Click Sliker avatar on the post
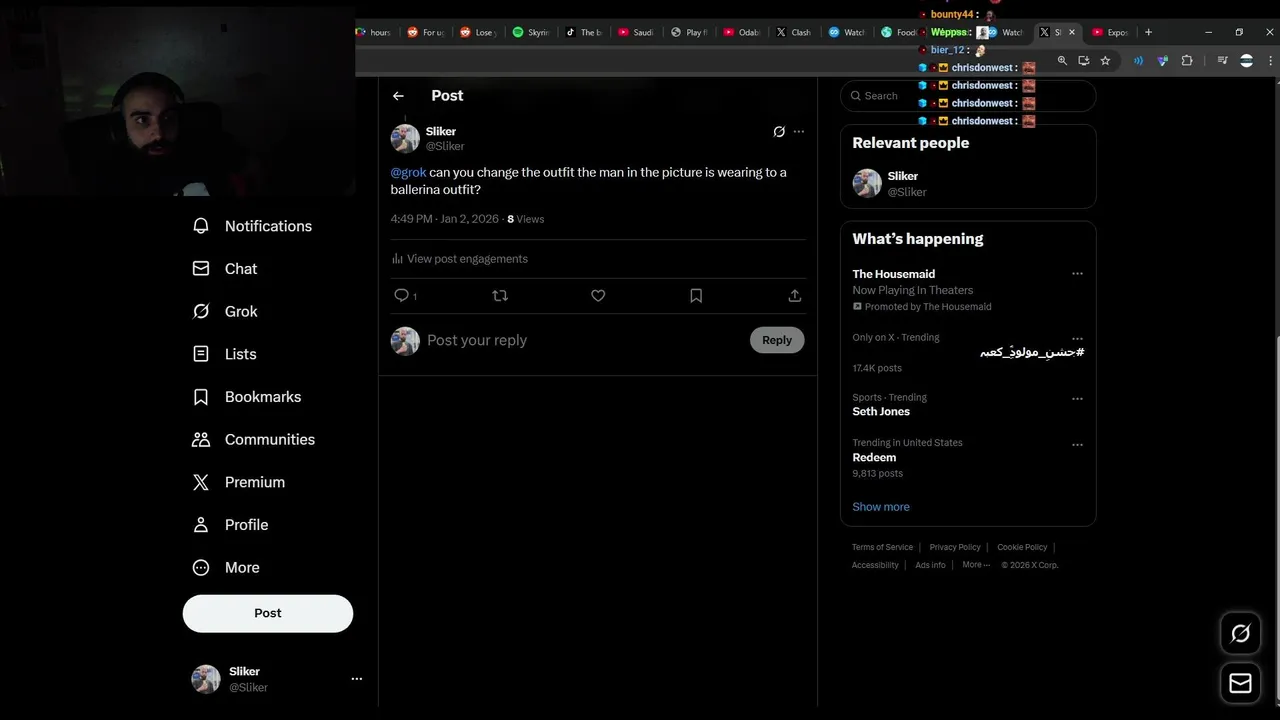 [x=405, y=138]
